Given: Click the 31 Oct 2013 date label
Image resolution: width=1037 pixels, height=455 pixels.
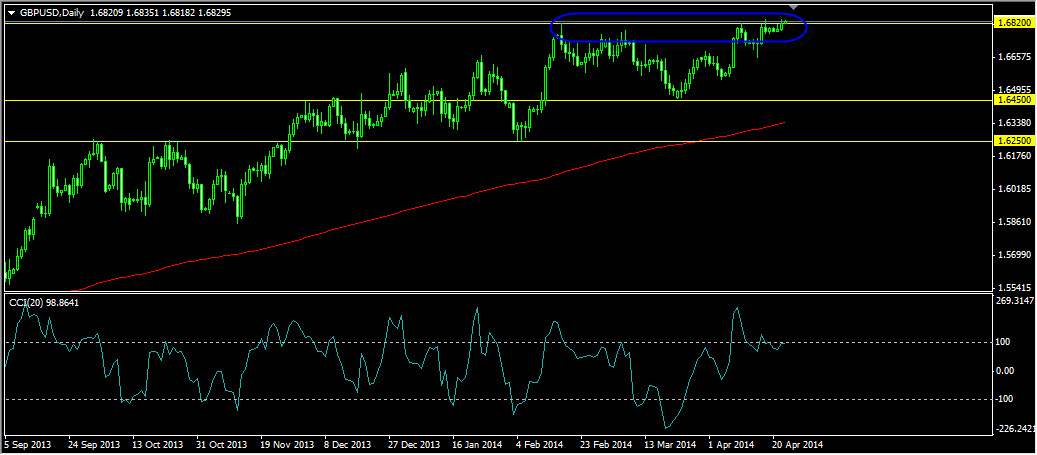Looking at the screenshot, I should [222, 444].
